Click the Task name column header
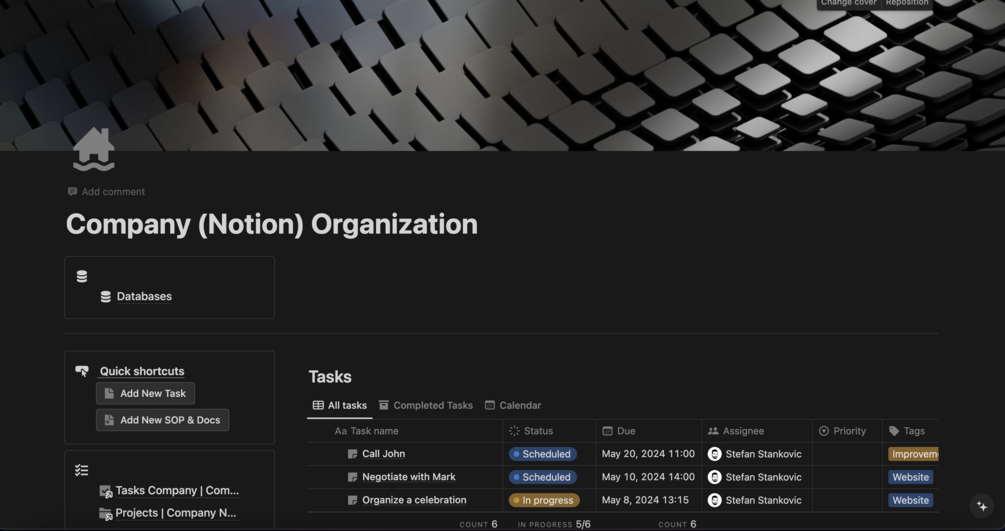Viewport: 1005px width, 531px height. click(405, 431)
